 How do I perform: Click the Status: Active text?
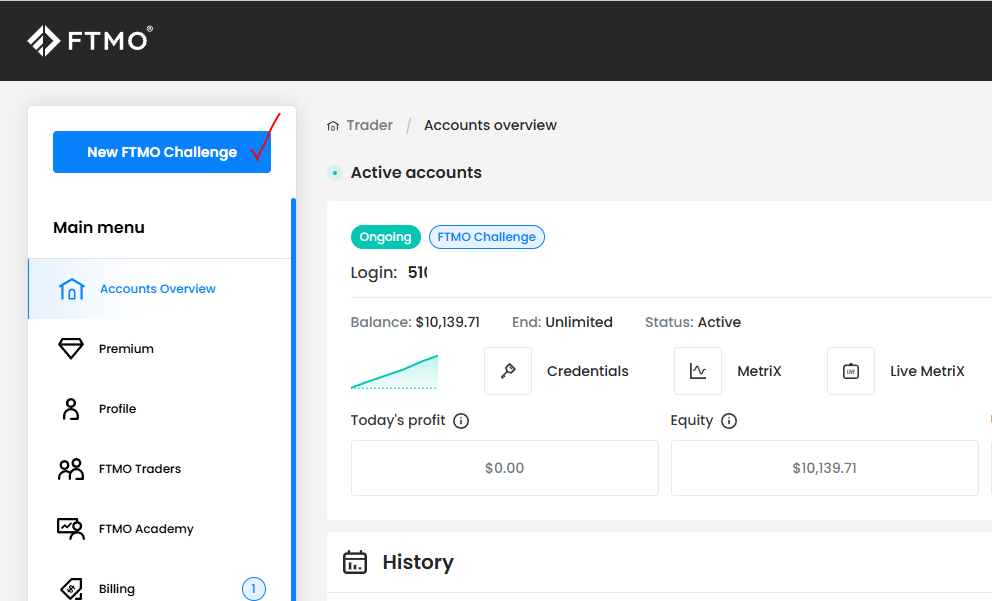(x=693, y=322)
